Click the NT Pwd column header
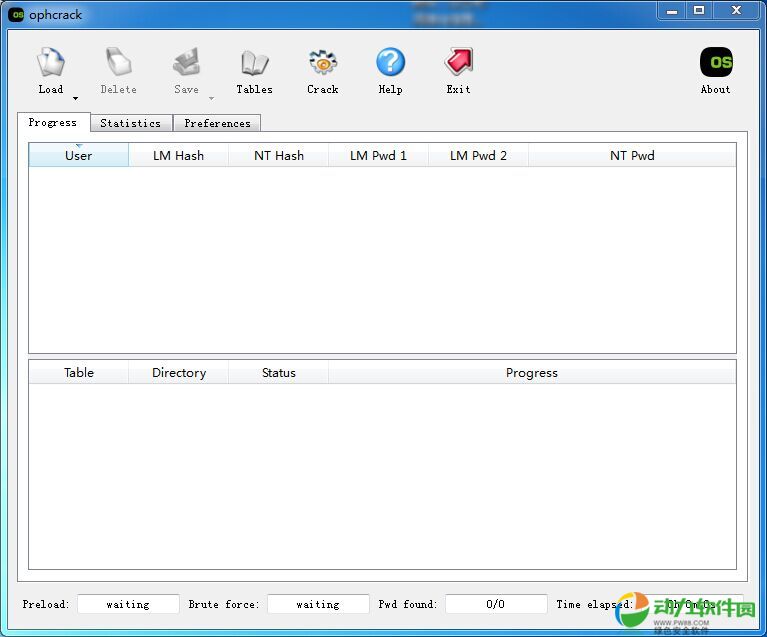This screenshot has height=637, width=767. (x=632, y=156)
